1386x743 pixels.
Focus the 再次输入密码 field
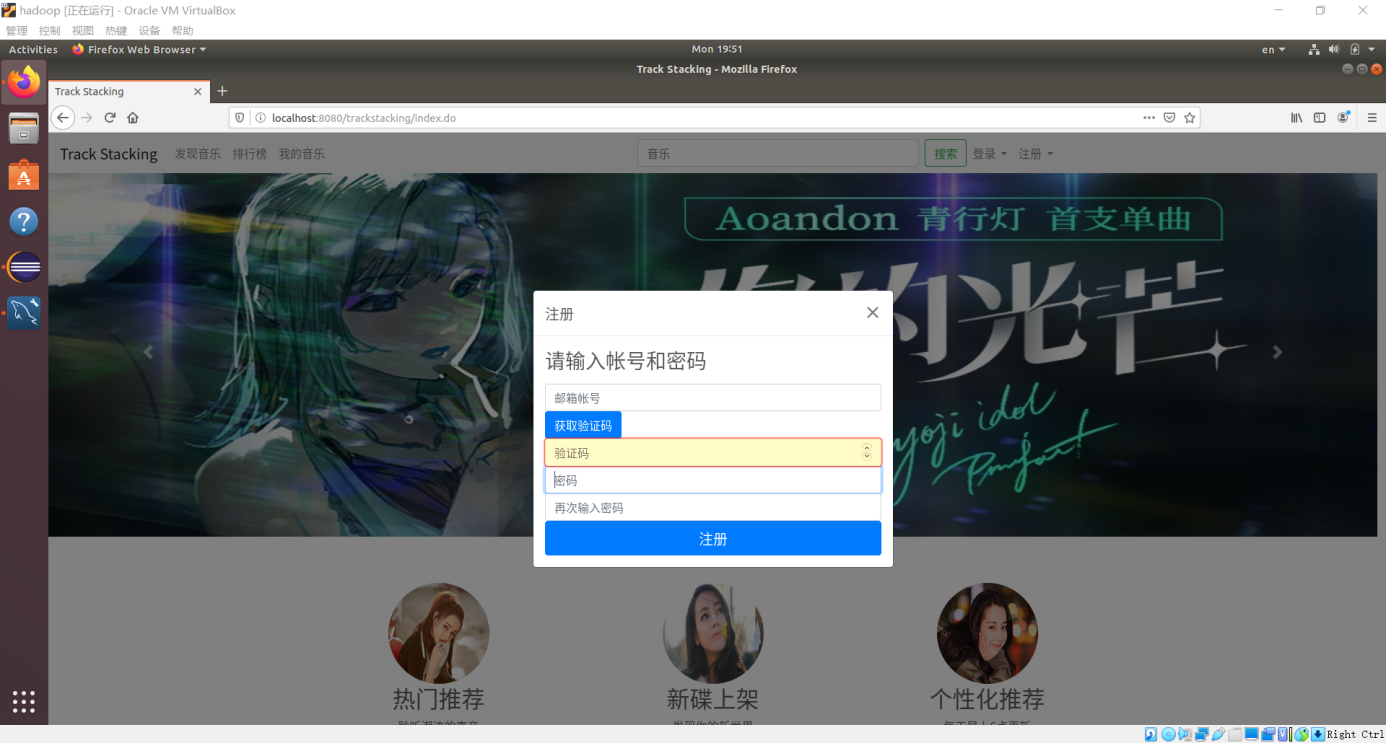click(713, 508)
